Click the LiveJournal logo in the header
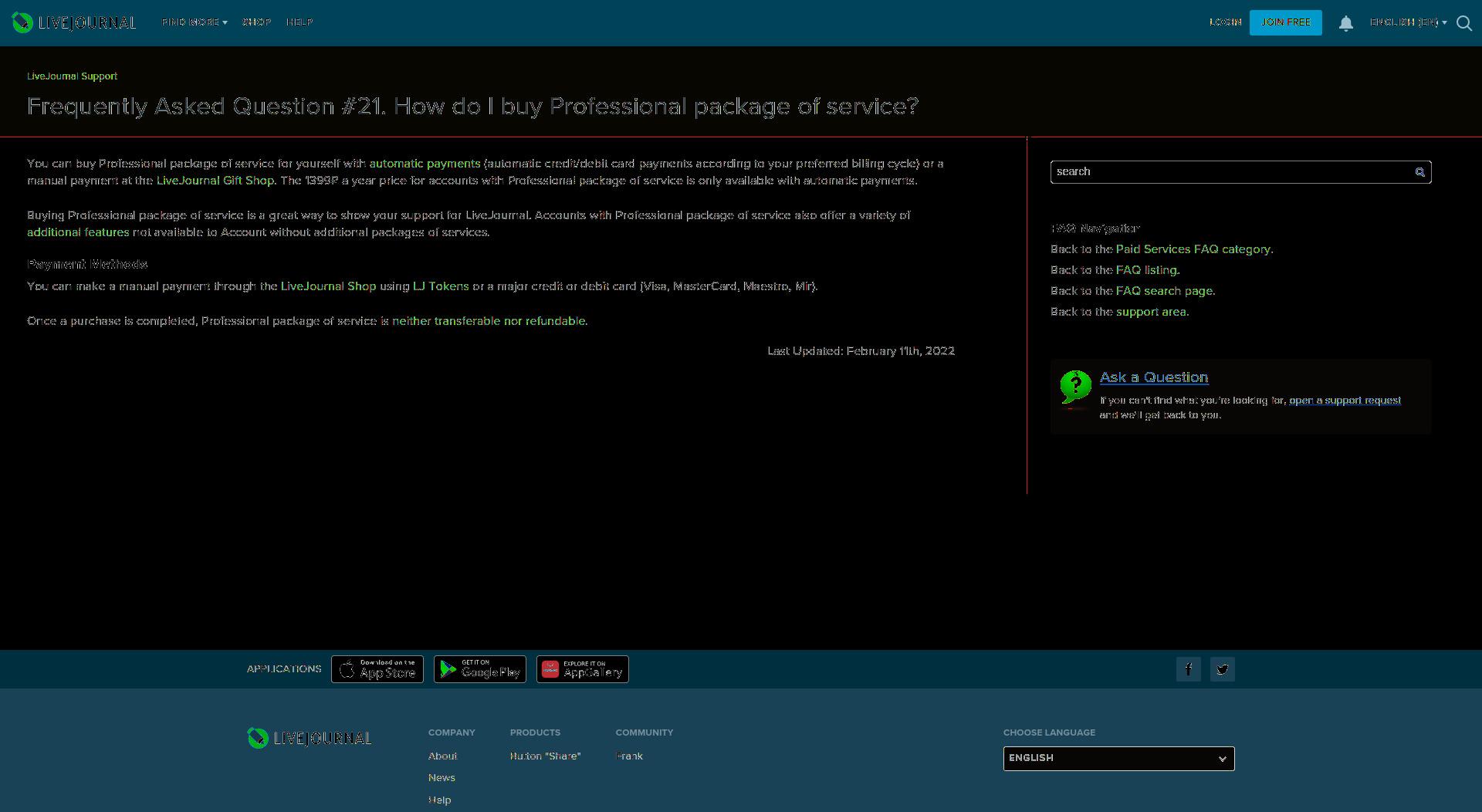The width and height of the screenshot is (1482, 812). tap(74, 22)
